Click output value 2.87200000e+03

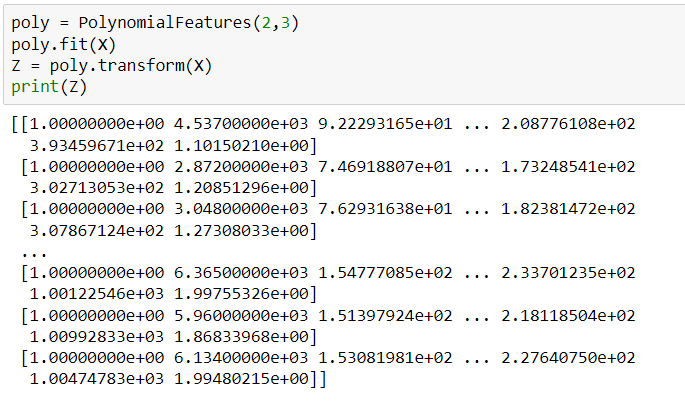tap(241, 167)
